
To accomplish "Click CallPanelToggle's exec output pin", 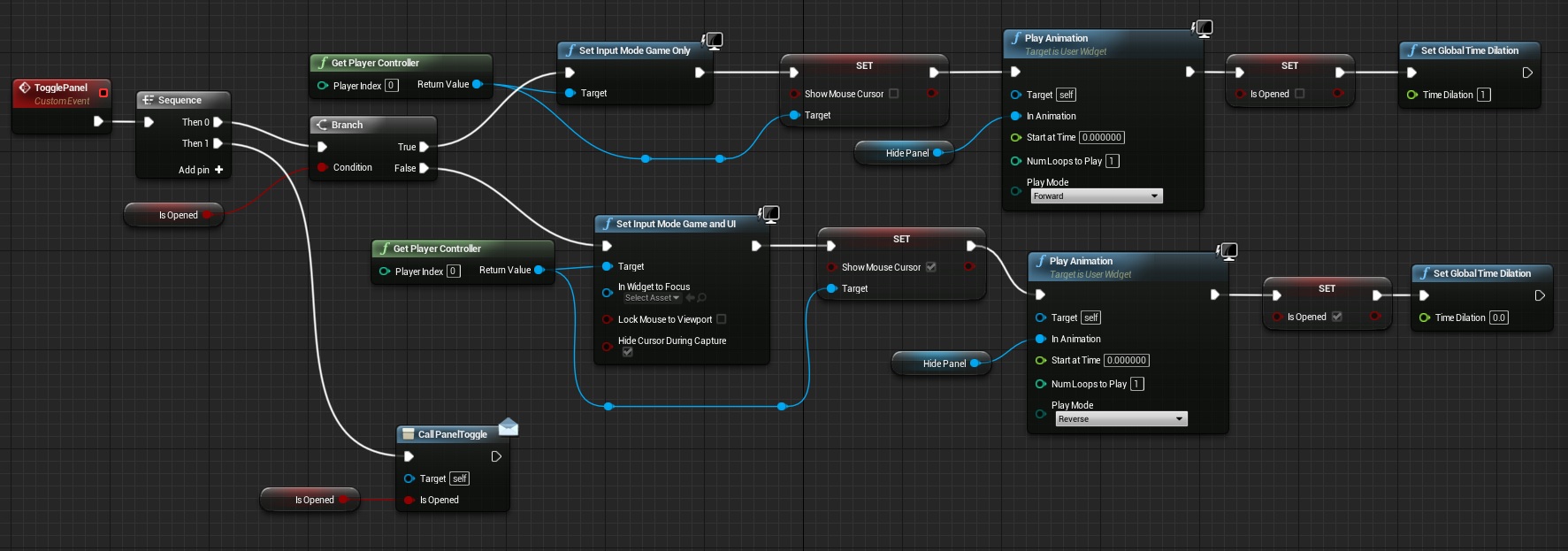I will pos(496,456).
